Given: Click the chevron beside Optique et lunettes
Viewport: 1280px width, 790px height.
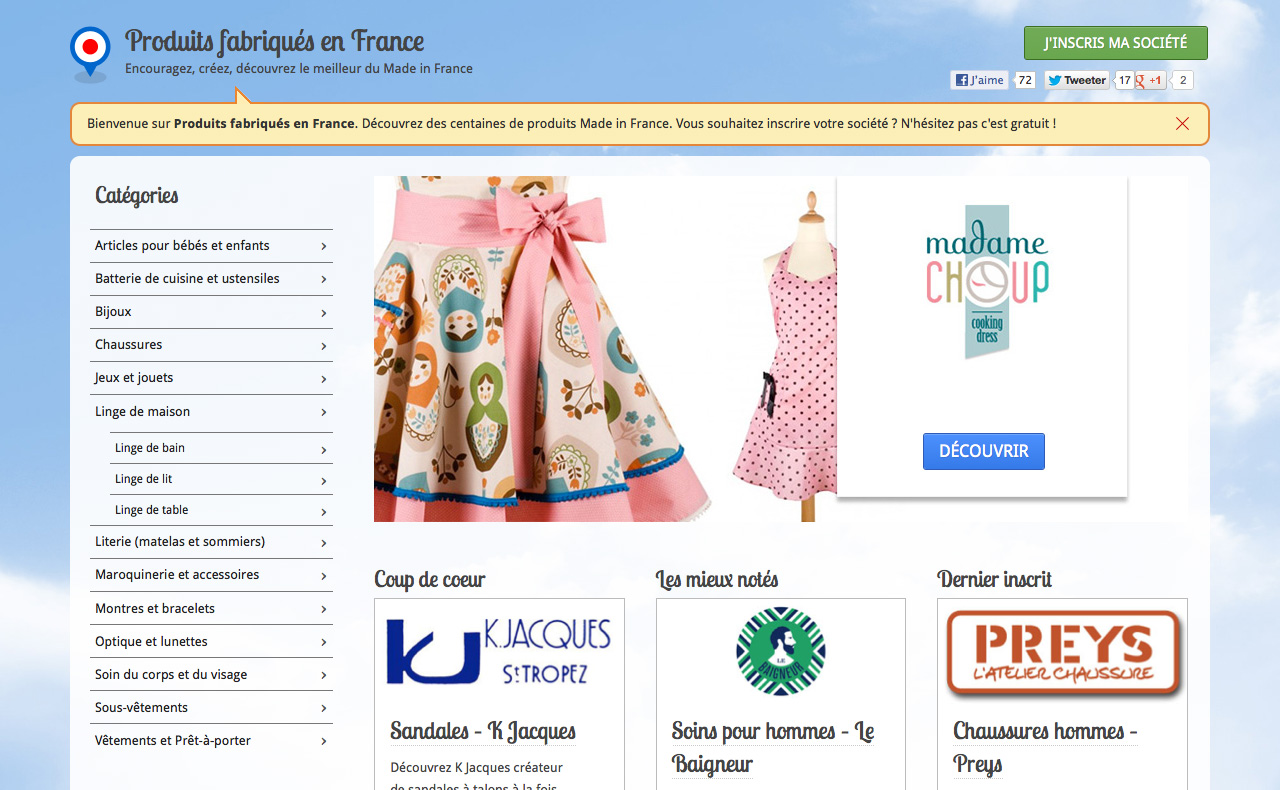Looking at the screenshot, I should [x=324, y=643].
